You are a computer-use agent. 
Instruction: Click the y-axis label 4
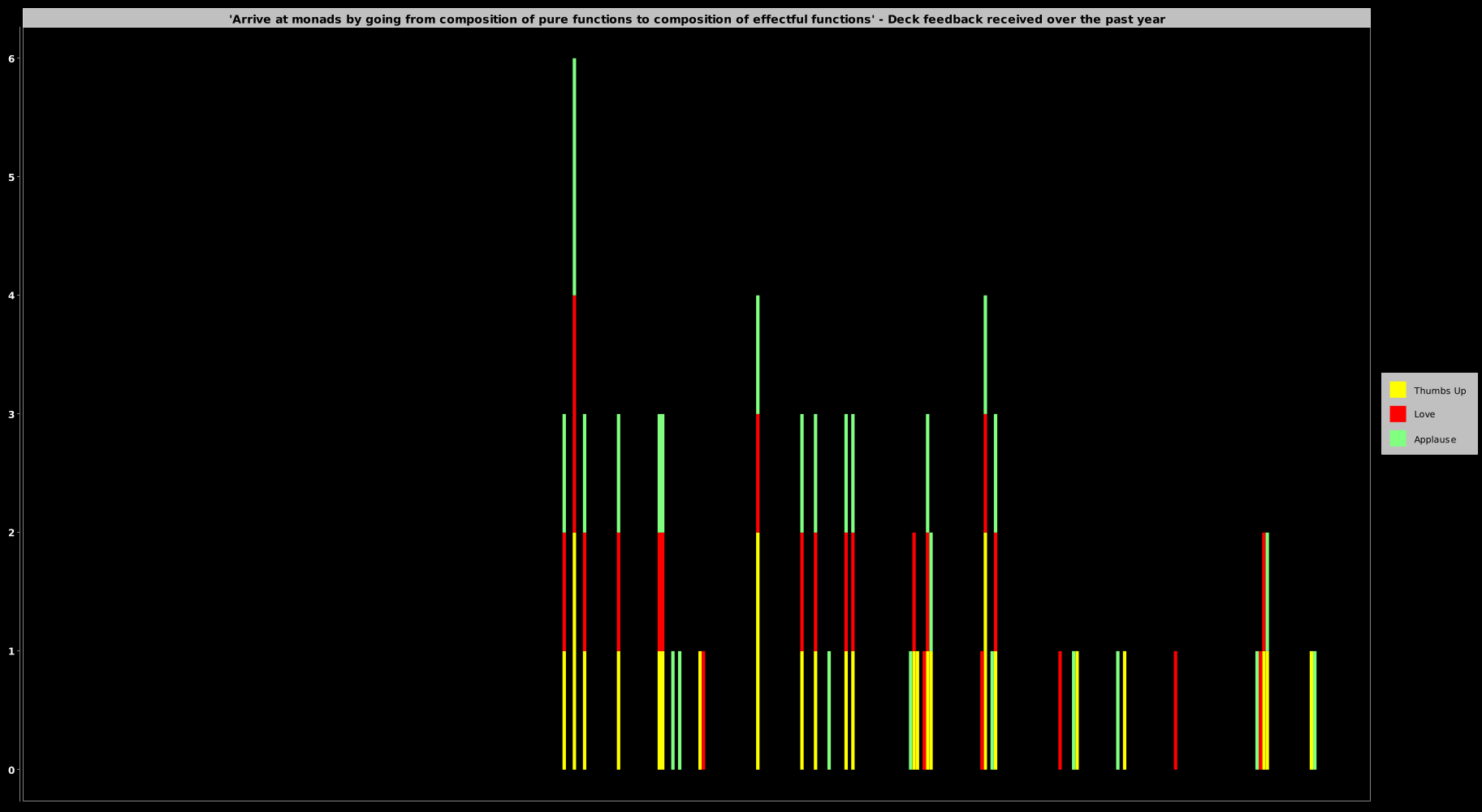coord(11,296)
